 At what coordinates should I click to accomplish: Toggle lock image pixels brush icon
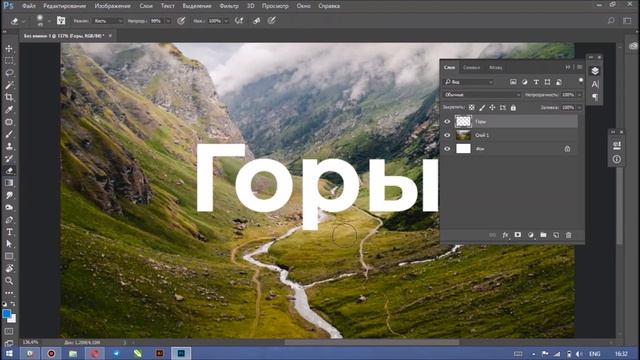tap(482, 108)
